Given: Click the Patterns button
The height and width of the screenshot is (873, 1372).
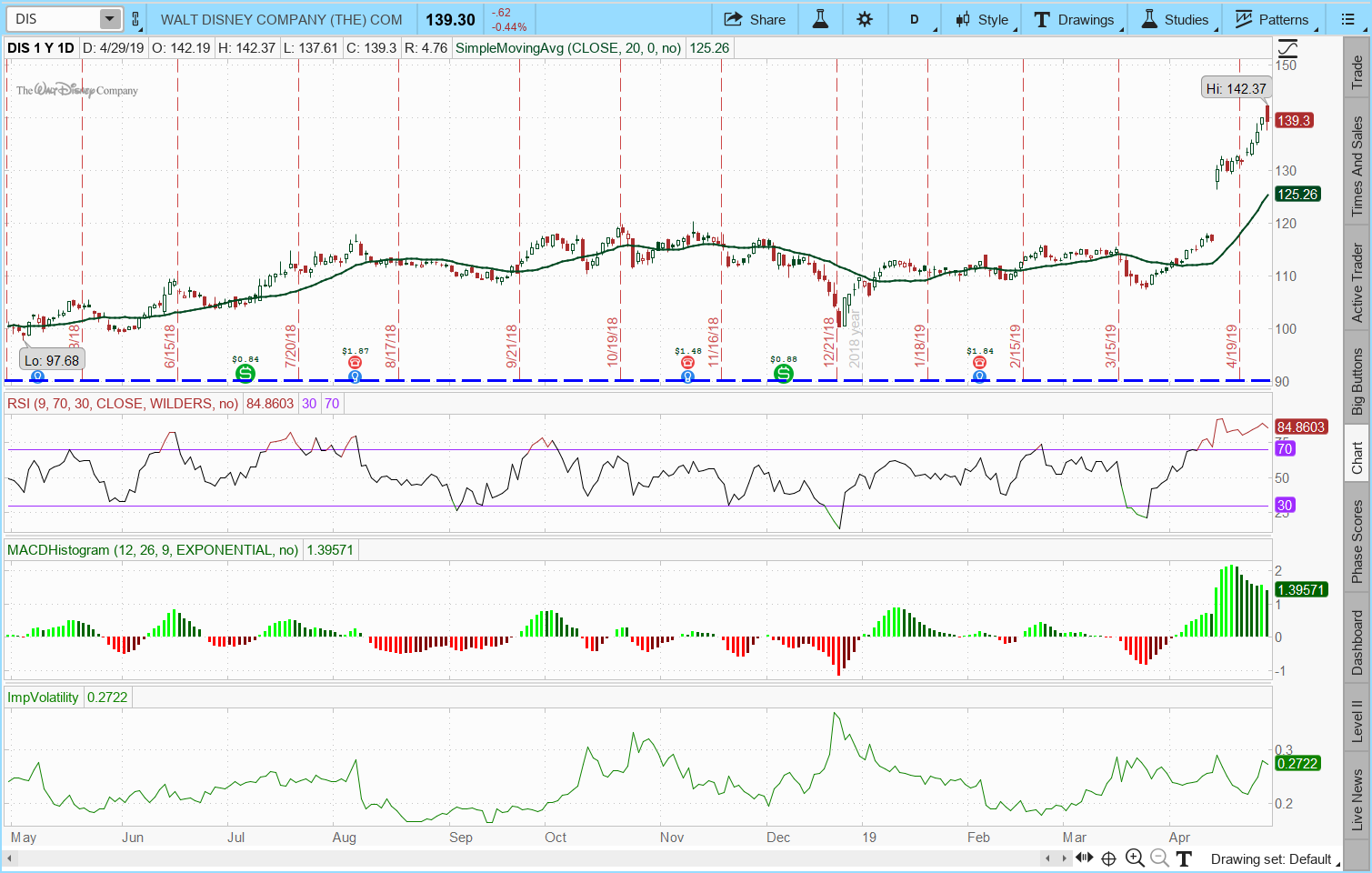Looking at the screenshot, I should pos(1272,19).
